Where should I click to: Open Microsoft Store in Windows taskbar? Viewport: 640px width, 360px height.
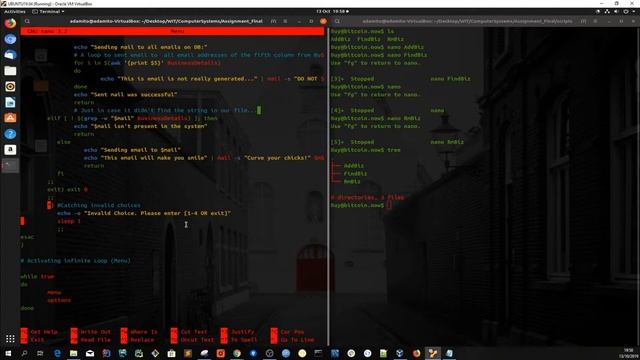(x=171, y=353)
